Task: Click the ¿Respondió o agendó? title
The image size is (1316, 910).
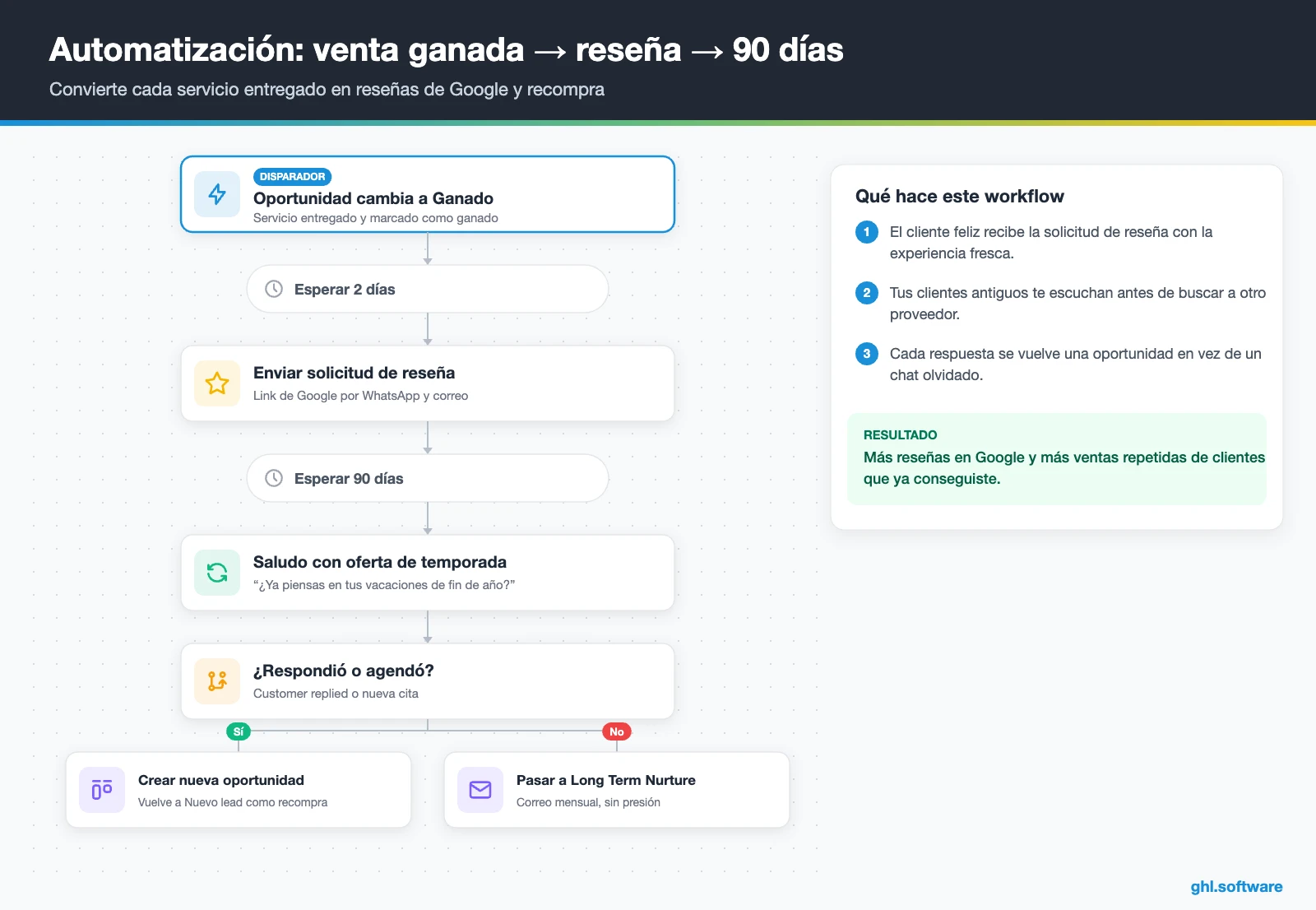Action: click(x=344, y=671)
